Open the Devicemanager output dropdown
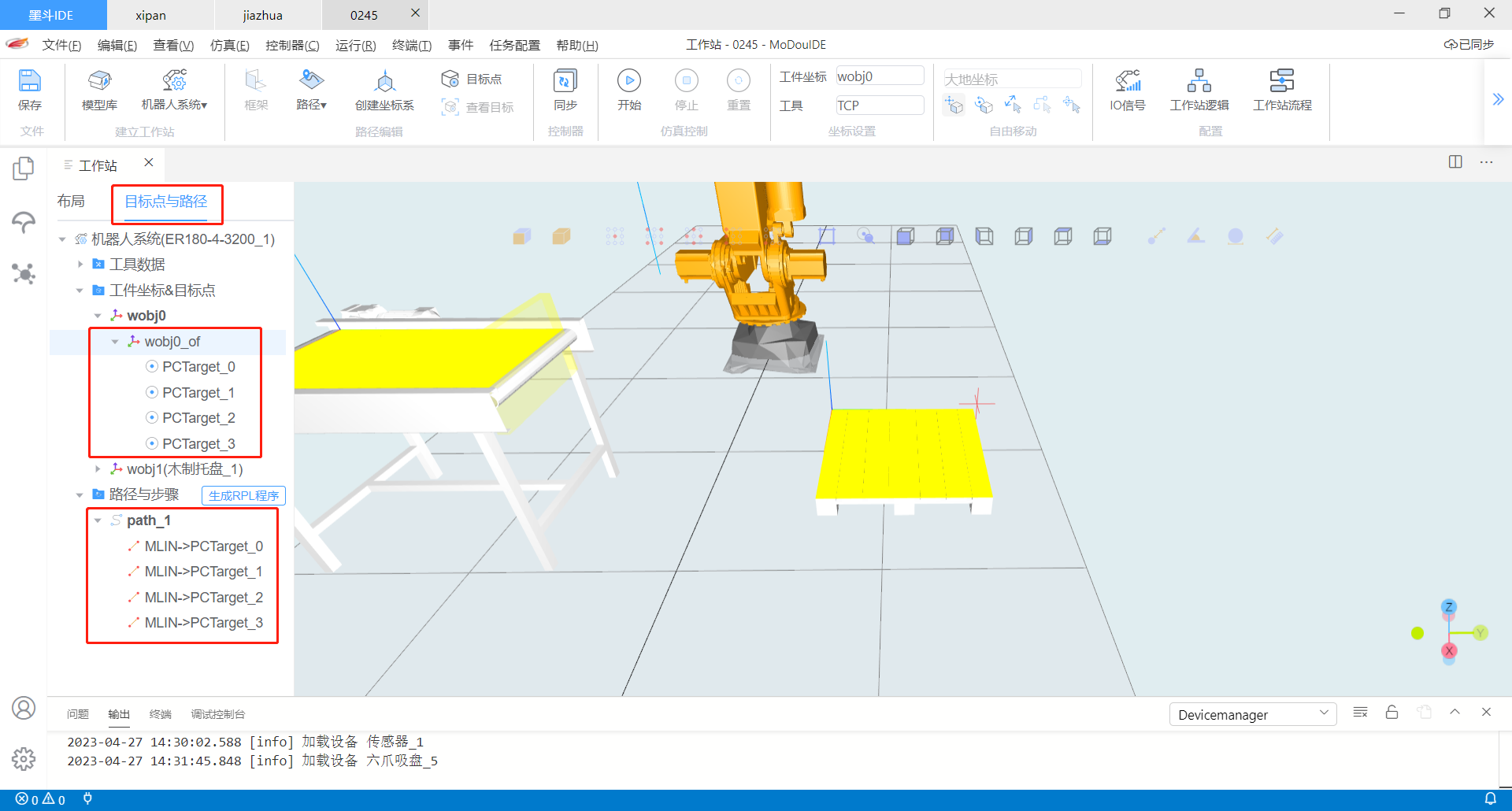 1252,714
